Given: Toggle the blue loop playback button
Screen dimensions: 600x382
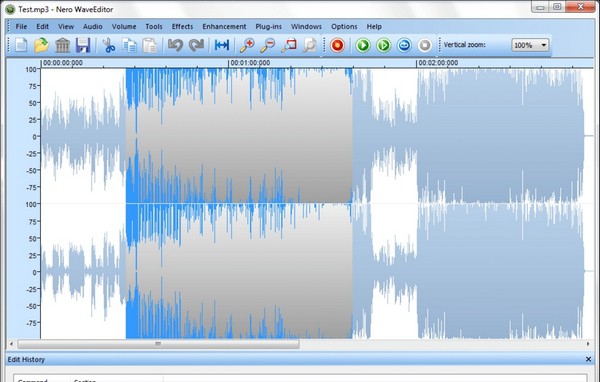Looking at the screenshot, I should [x=404, y=45].
